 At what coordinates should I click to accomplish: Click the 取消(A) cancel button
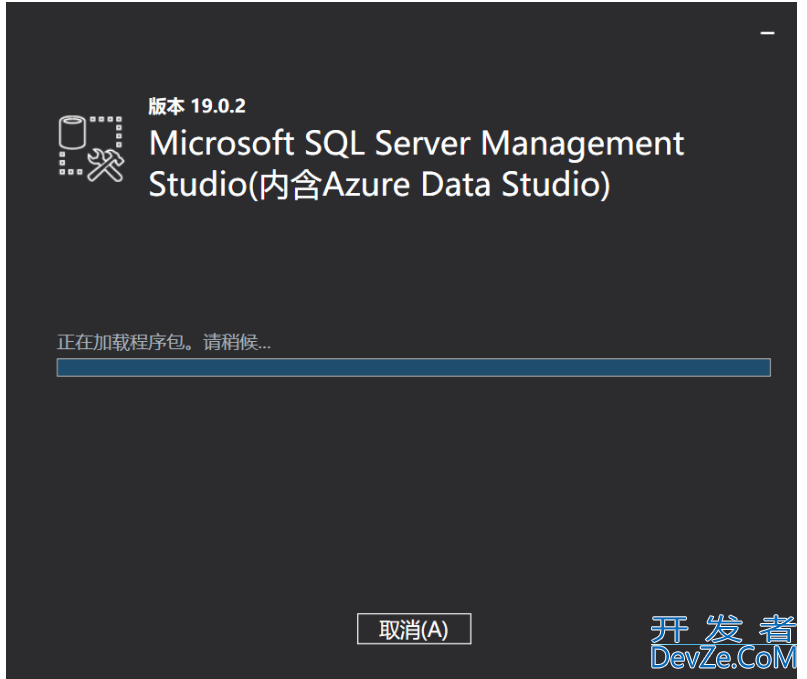point(414,629)
